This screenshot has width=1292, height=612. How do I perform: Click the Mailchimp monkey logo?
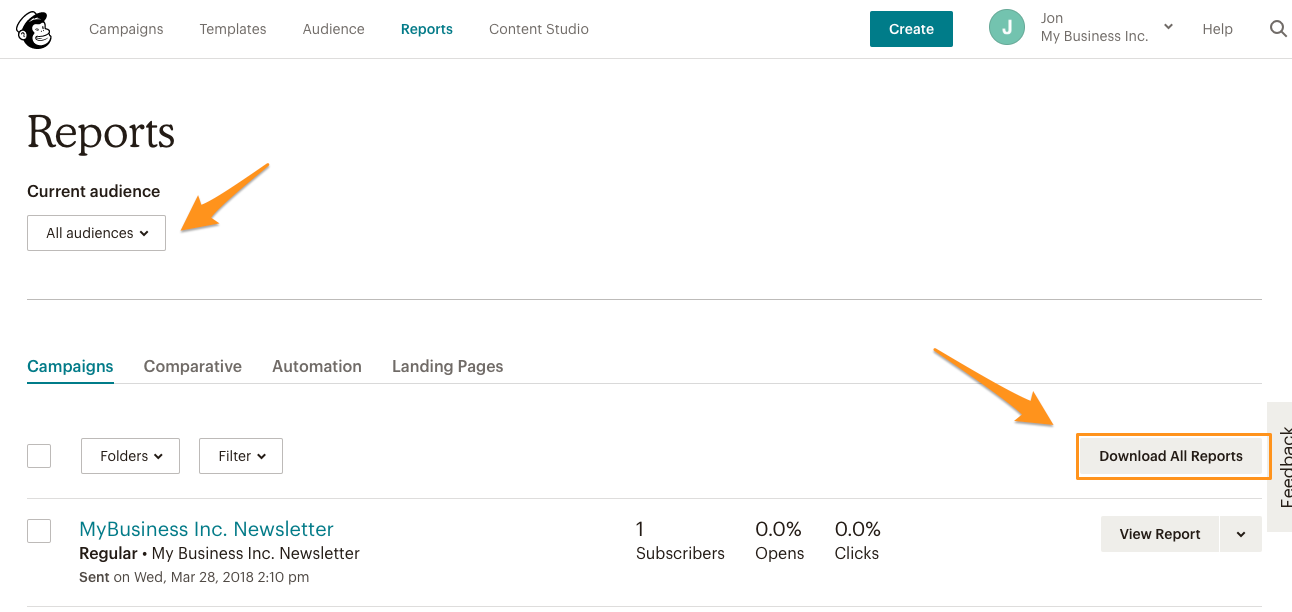tap(34, 29)
